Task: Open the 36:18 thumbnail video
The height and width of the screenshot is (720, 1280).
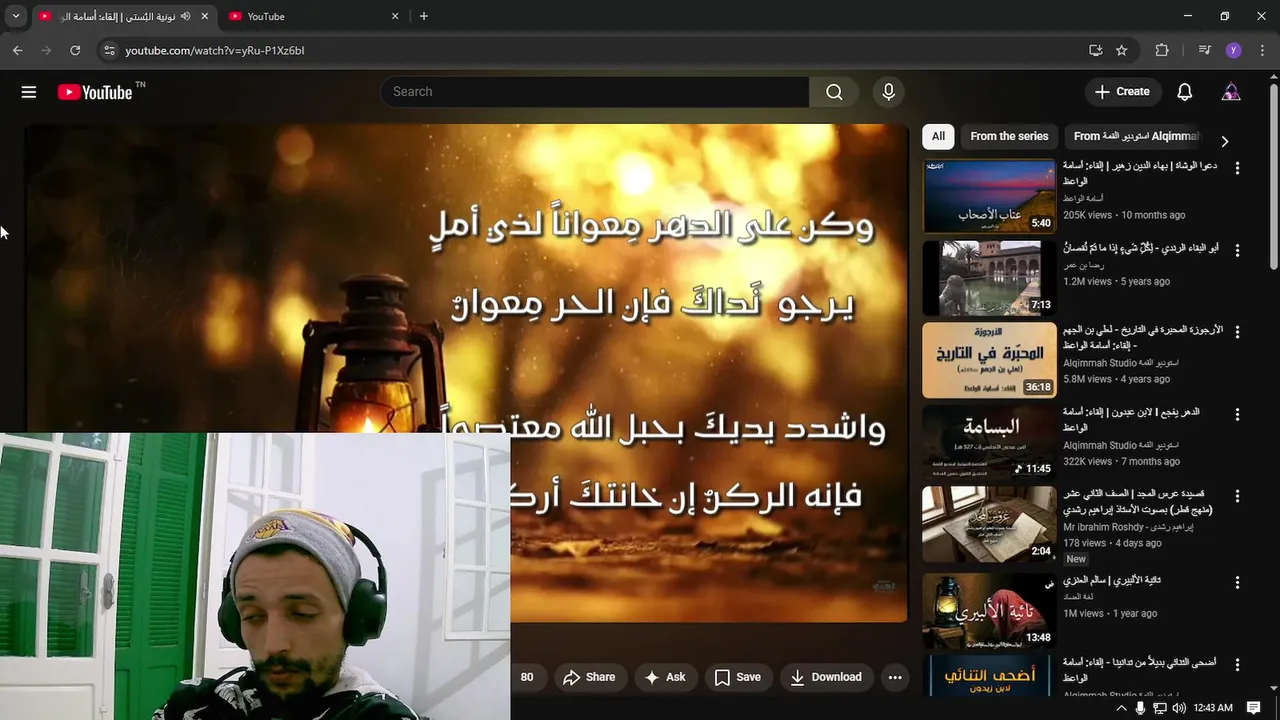Action: point(989,360)
